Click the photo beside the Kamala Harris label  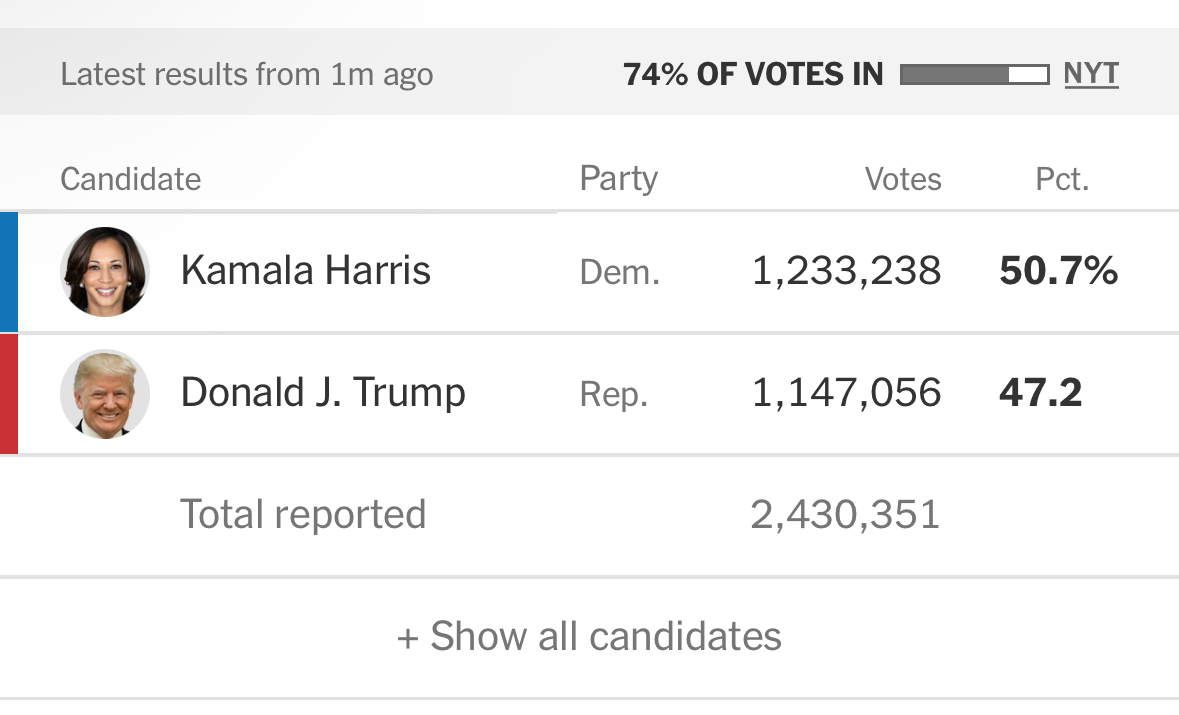click(x=105, y=271)
